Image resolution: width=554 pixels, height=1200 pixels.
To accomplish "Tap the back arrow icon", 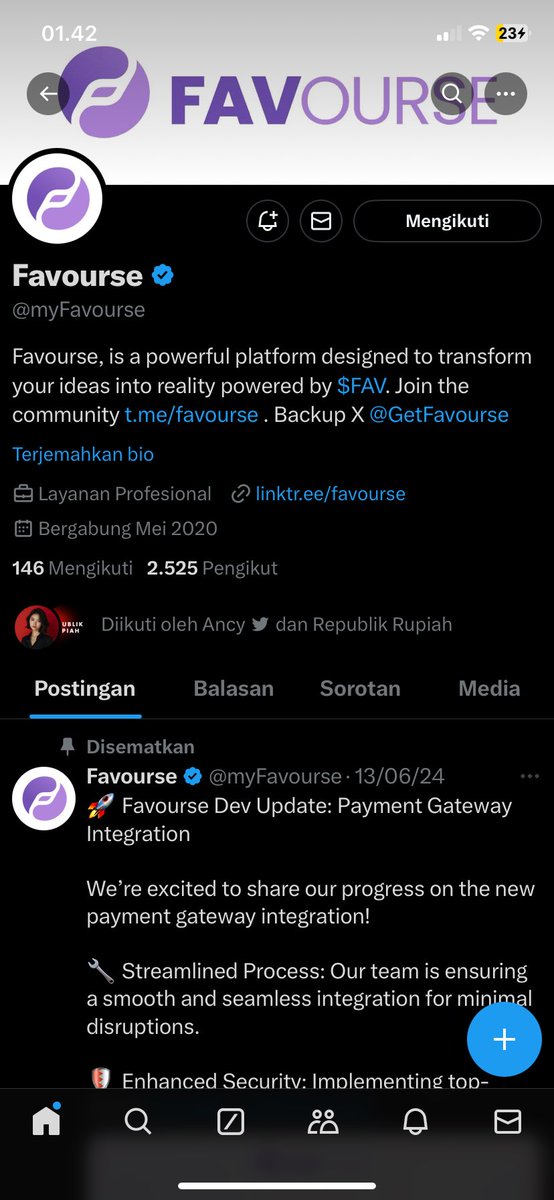I will (48, 95).
